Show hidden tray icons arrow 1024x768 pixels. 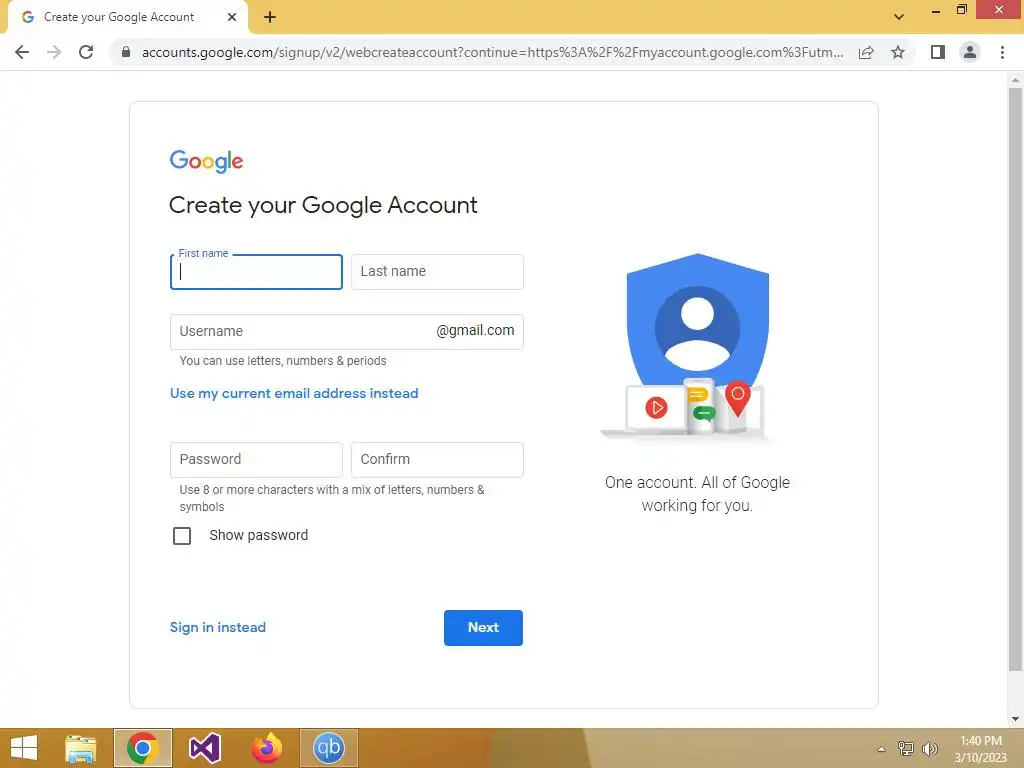(881, 749)
